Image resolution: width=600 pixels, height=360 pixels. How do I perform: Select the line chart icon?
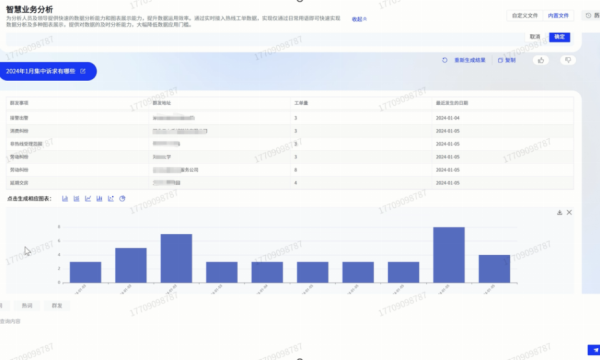pos(88,199)
